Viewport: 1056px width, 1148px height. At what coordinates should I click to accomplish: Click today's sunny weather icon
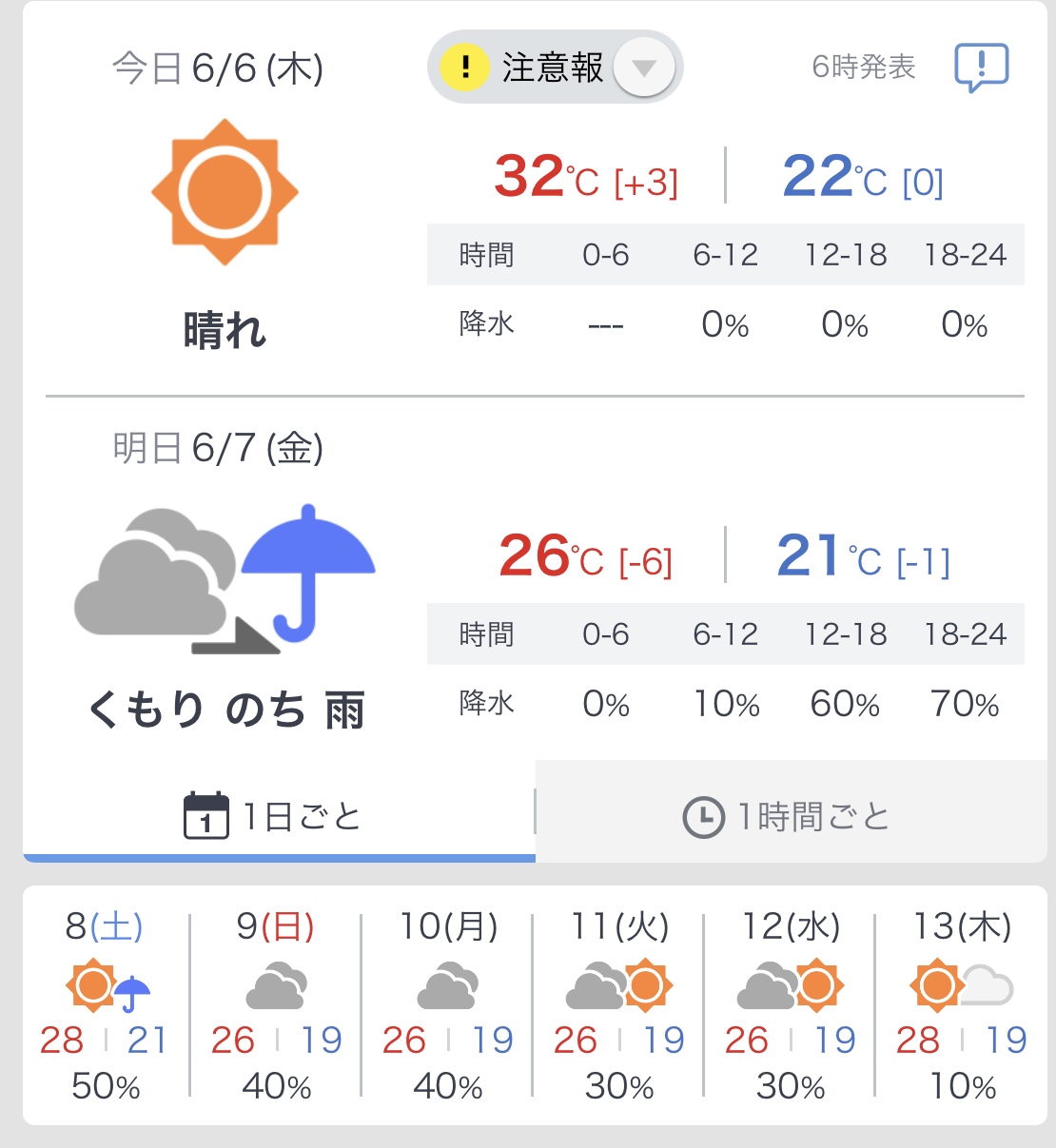click(x=225, y=192)
